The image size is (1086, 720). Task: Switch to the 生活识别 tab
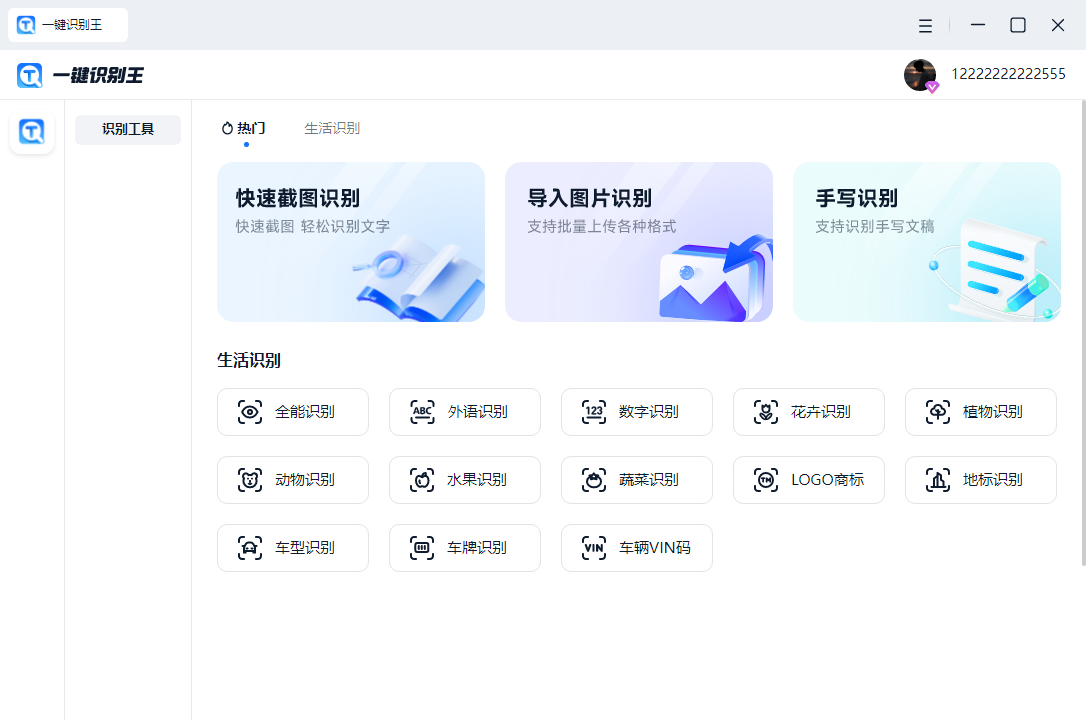pyautogui.click(x=332, y=128)
